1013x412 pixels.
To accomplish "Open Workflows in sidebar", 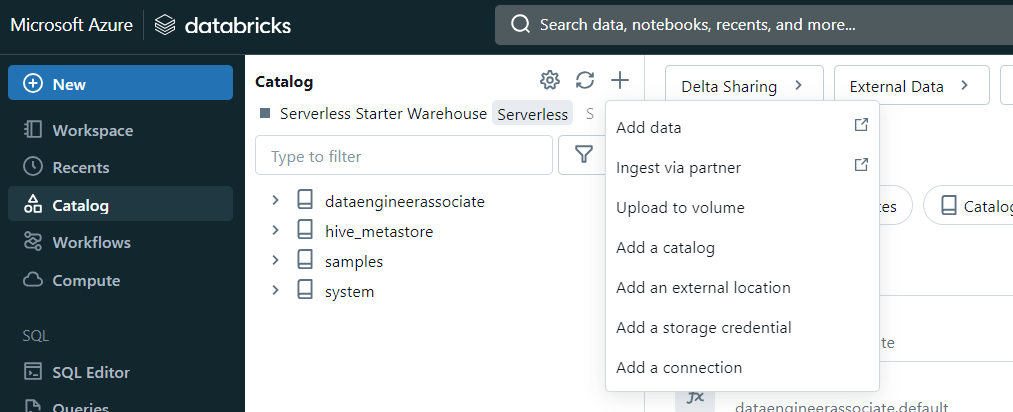I will (x=91, y=242).
